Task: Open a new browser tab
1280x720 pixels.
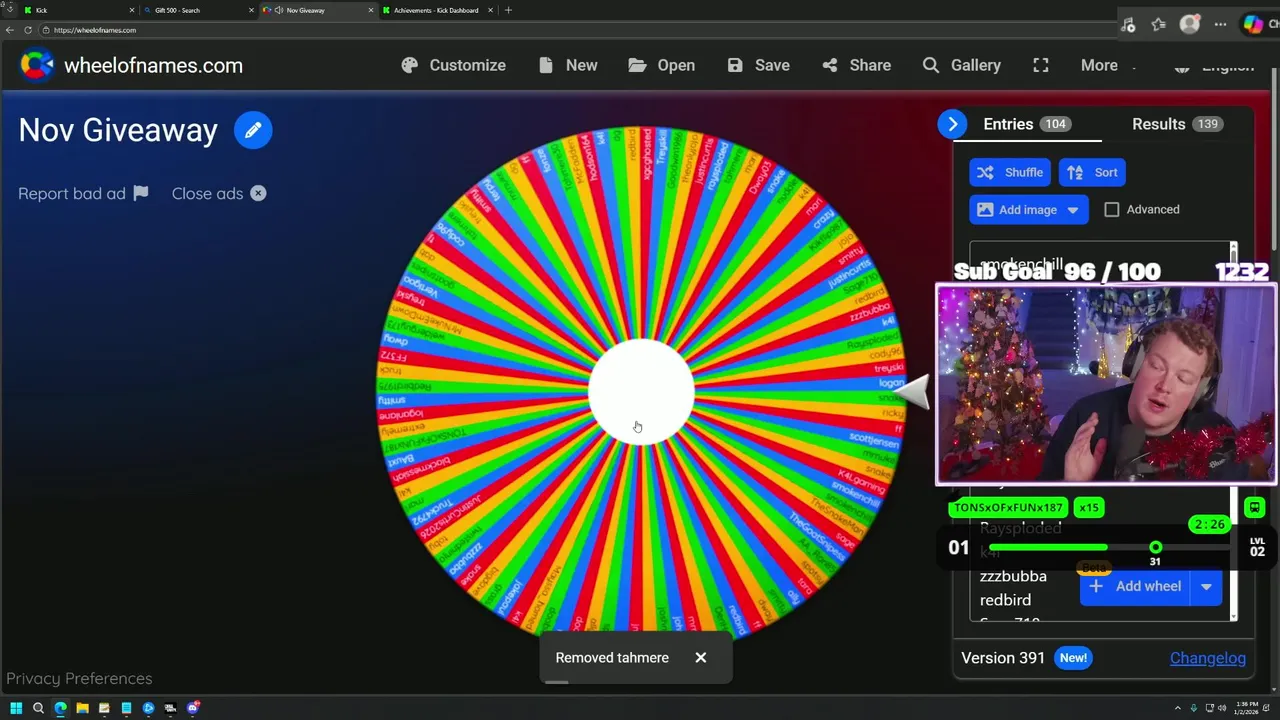Action: 508,10
